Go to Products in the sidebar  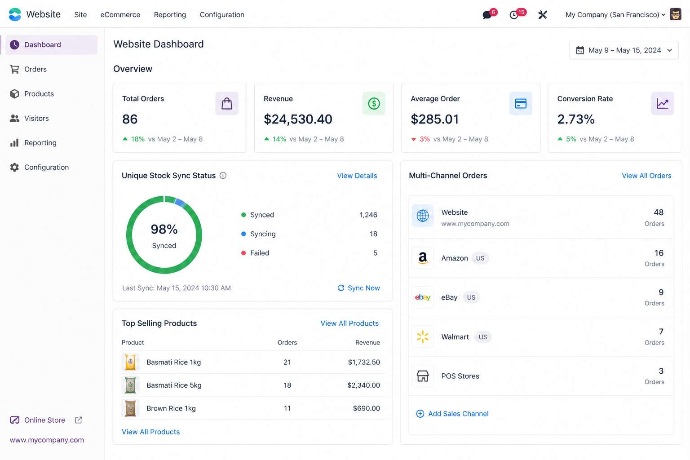coord(39,94)
